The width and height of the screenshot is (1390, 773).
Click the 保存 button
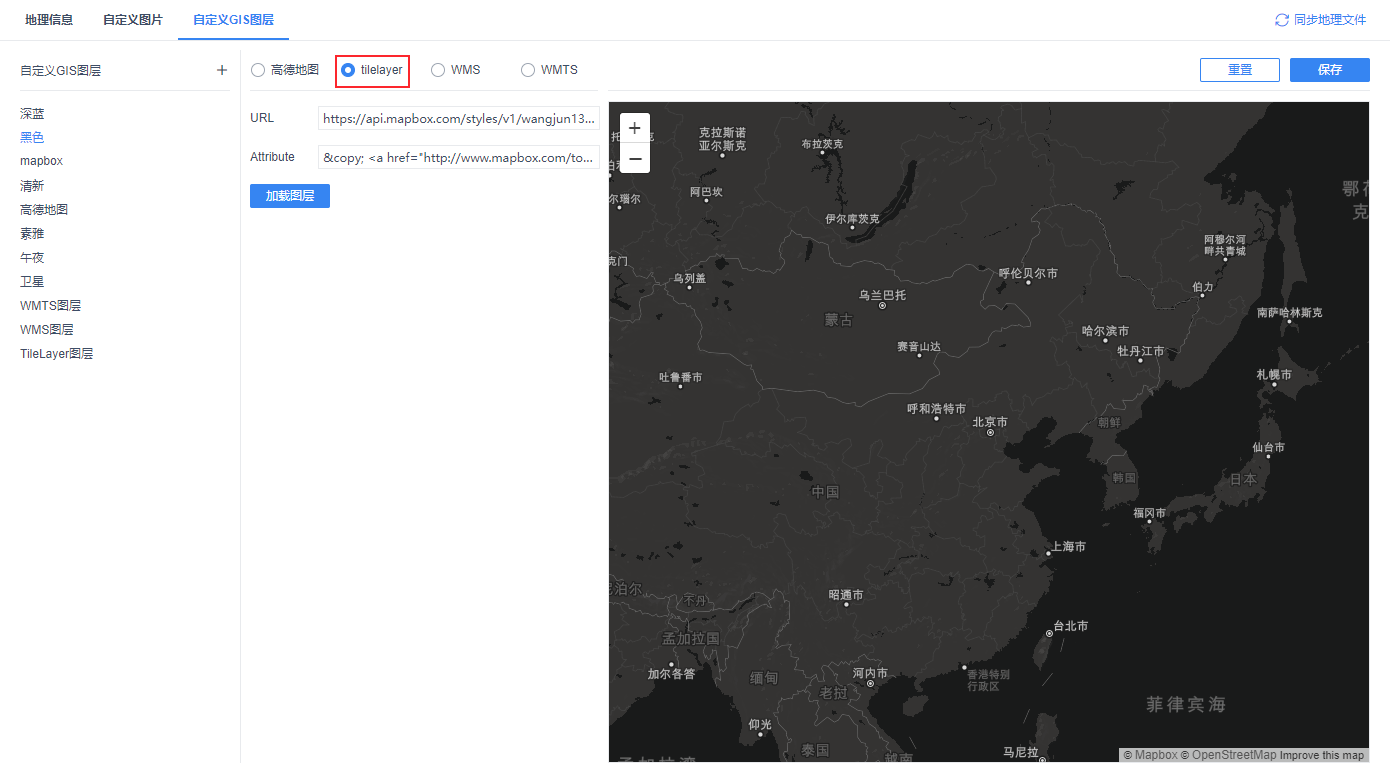pos(1330,70)
